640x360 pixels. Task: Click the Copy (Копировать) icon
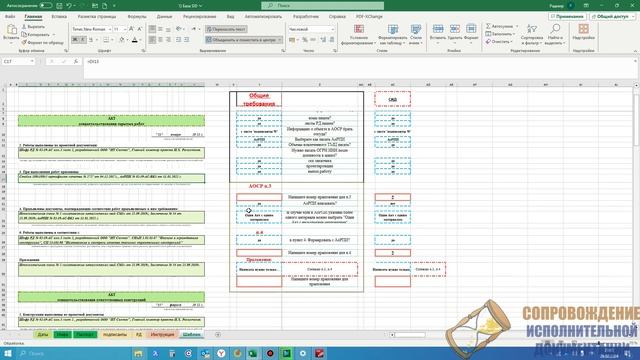[24, 34]
